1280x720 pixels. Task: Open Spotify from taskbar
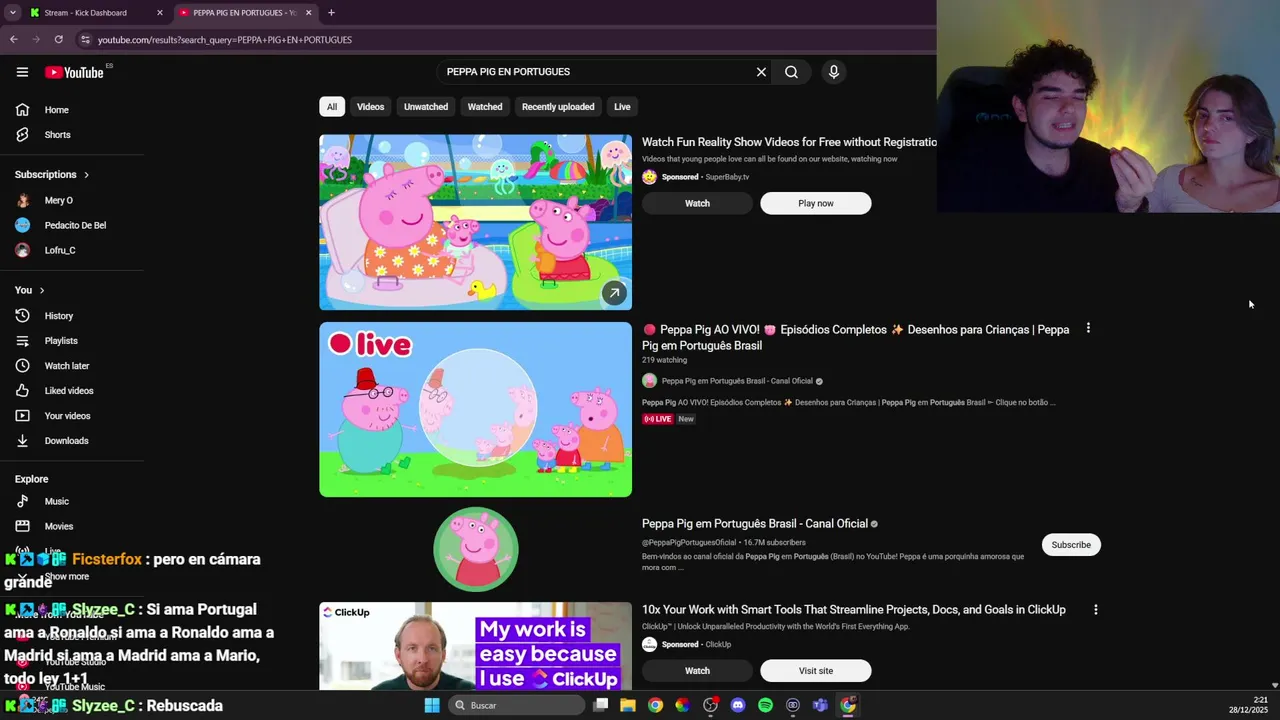coord(765,705)
